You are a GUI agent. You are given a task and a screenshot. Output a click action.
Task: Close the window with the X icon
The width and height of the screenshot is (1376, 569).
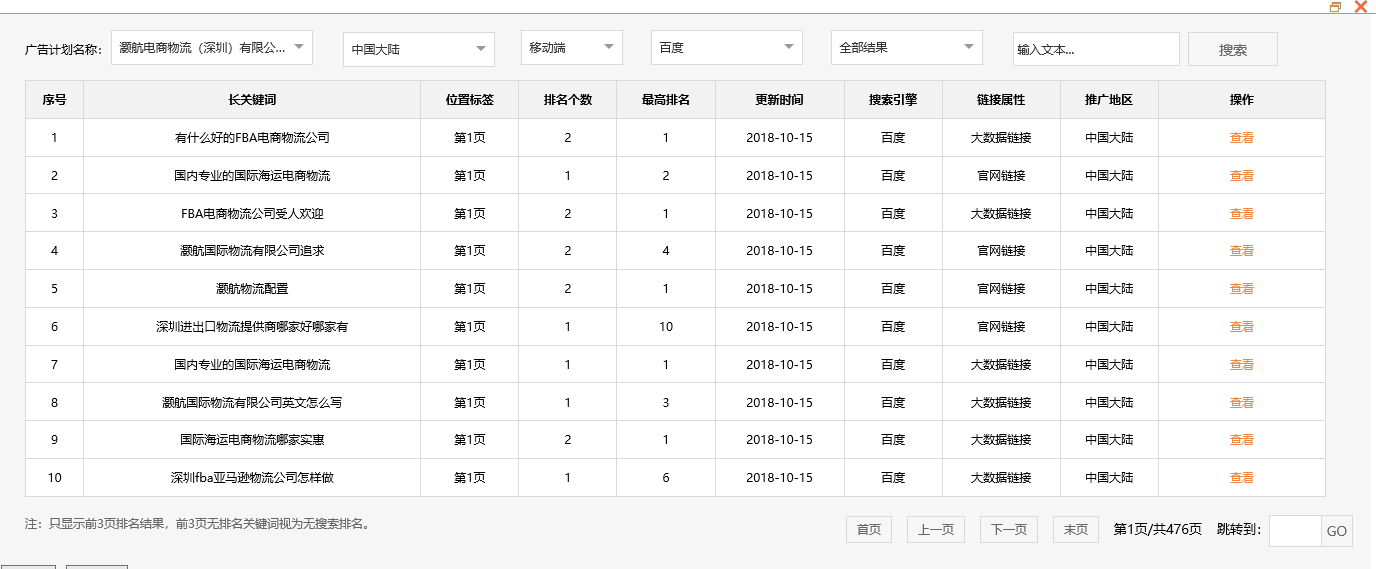point(1360,7)
